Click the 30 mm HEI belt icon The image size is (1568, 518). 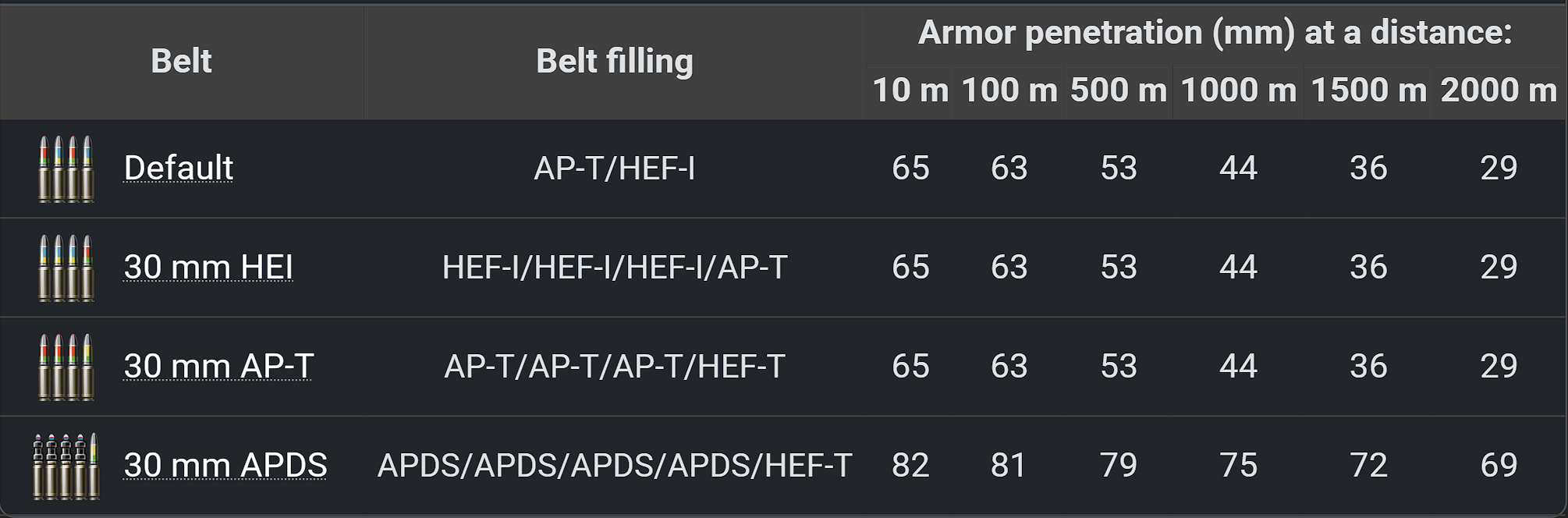66,268
